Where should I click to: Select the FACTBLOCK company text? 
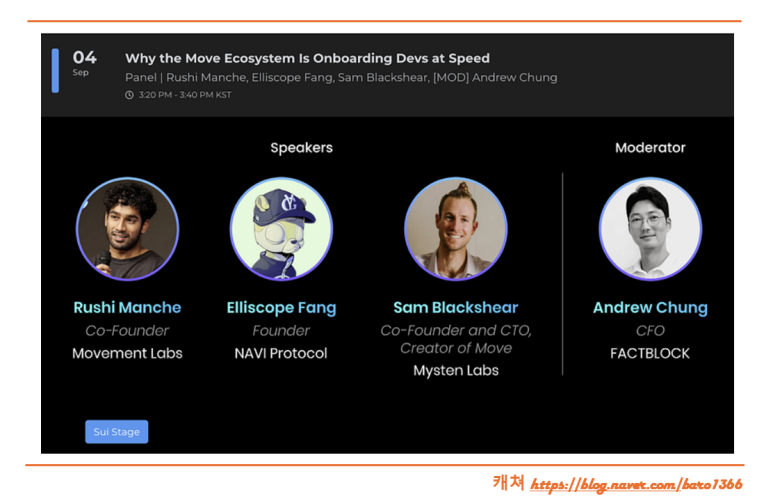click(650, 353)
